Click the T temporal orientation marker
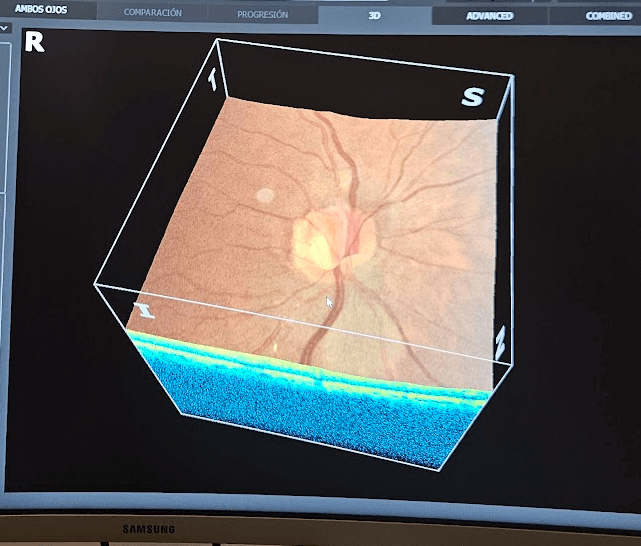 (x=212, y=81)
